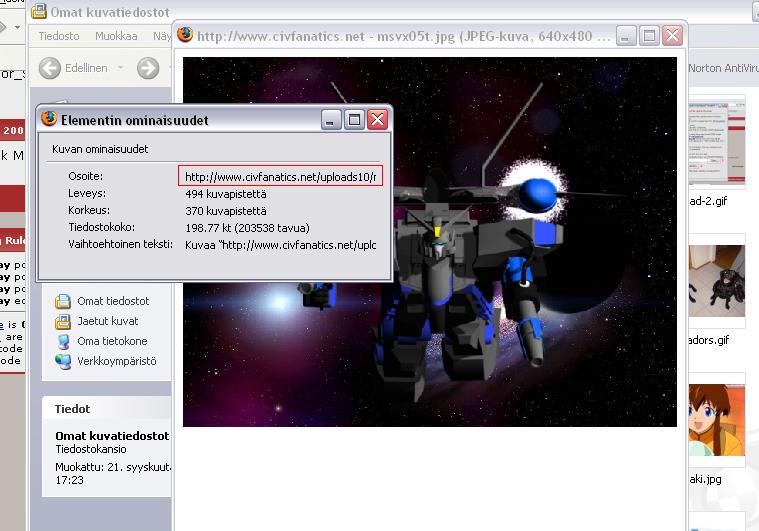Click the aki.jpg file name
759x531 pixels.
(705, 479)
